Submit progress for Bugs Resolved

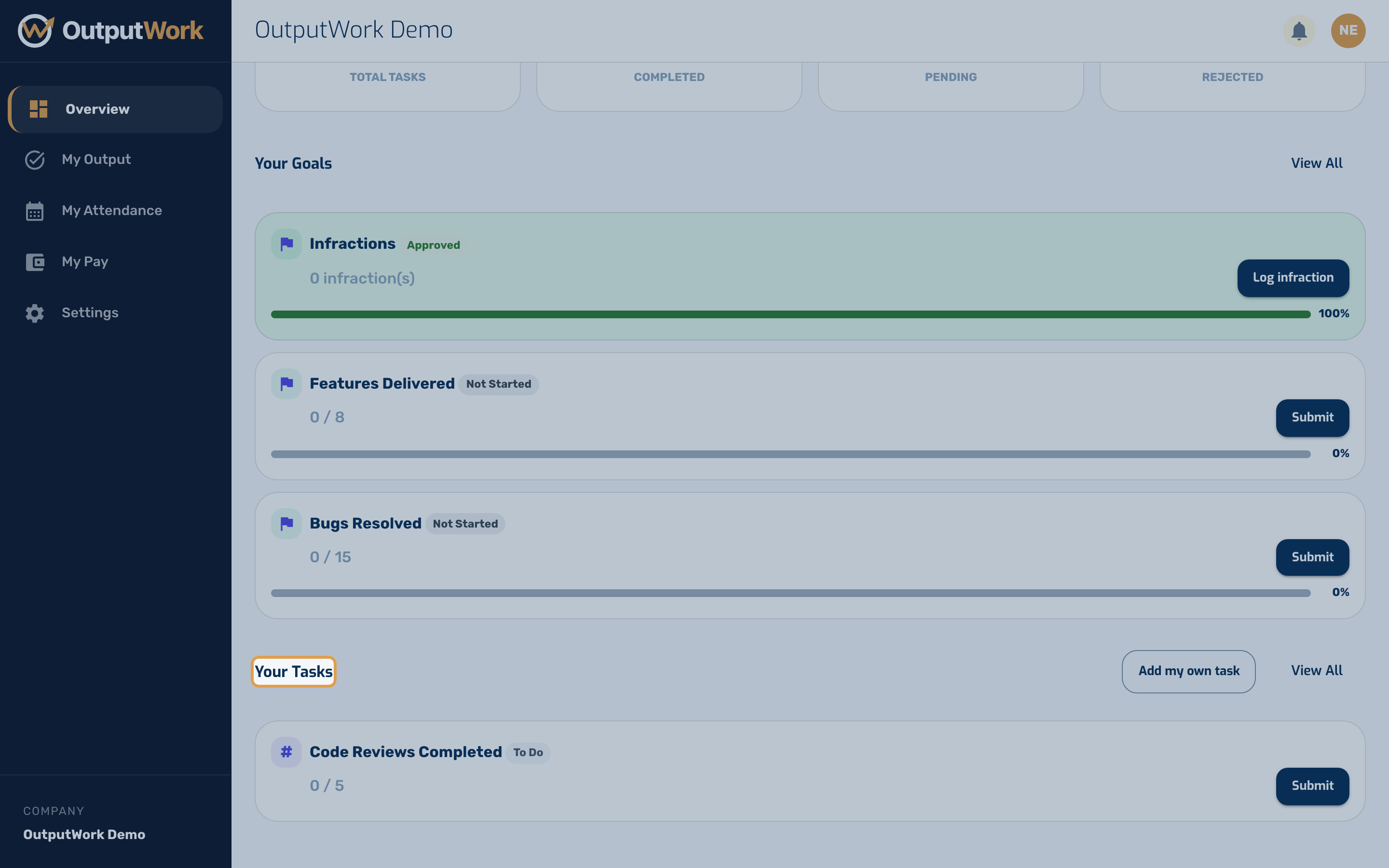[1313, 557]
